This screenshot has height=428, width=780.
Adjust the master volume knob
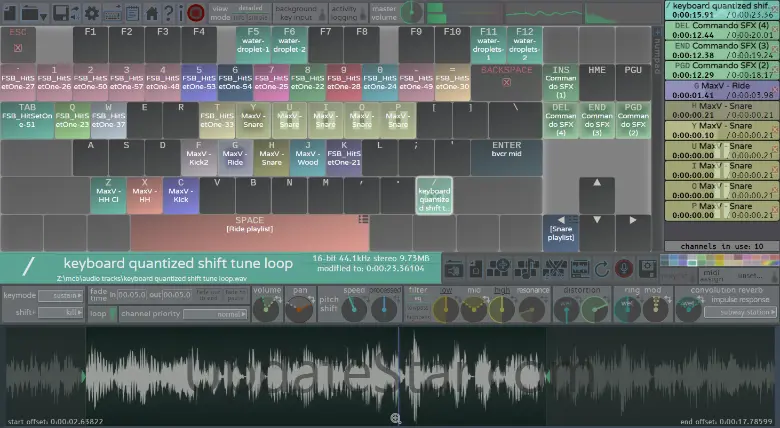point(411,12)
